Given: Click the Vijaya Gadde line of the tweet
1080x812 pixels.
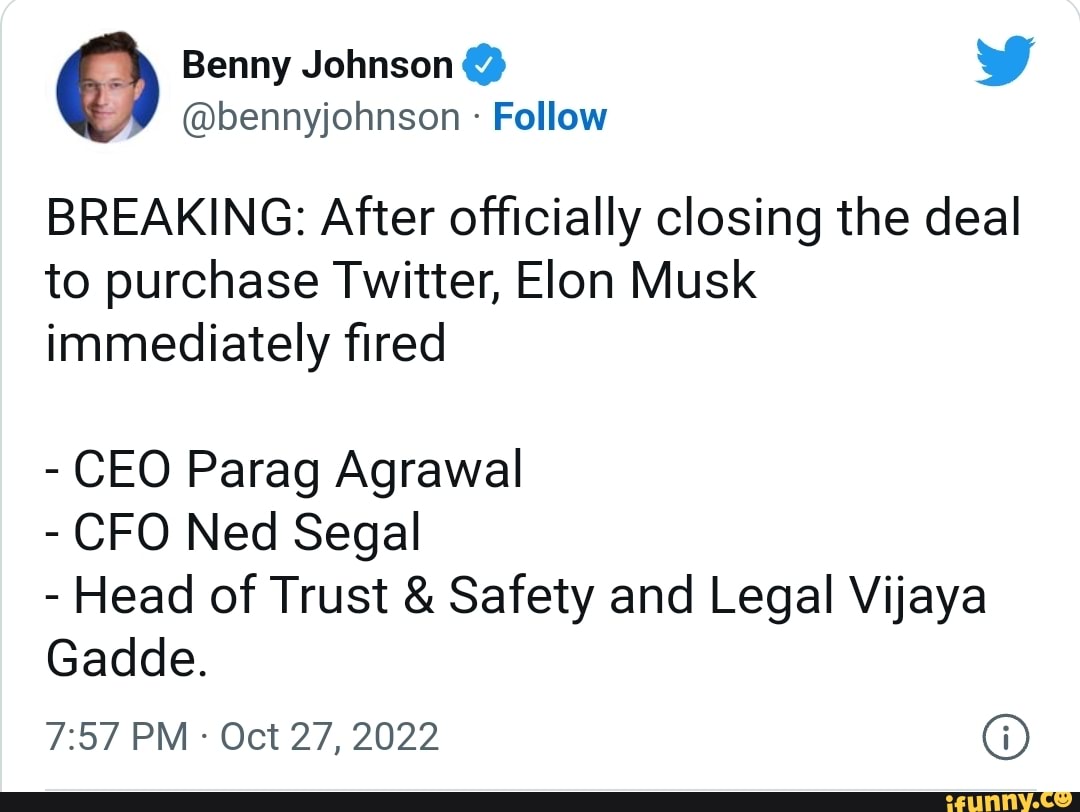Looking at the screenshot, I should pyautogui.click(x=515, y=595).
